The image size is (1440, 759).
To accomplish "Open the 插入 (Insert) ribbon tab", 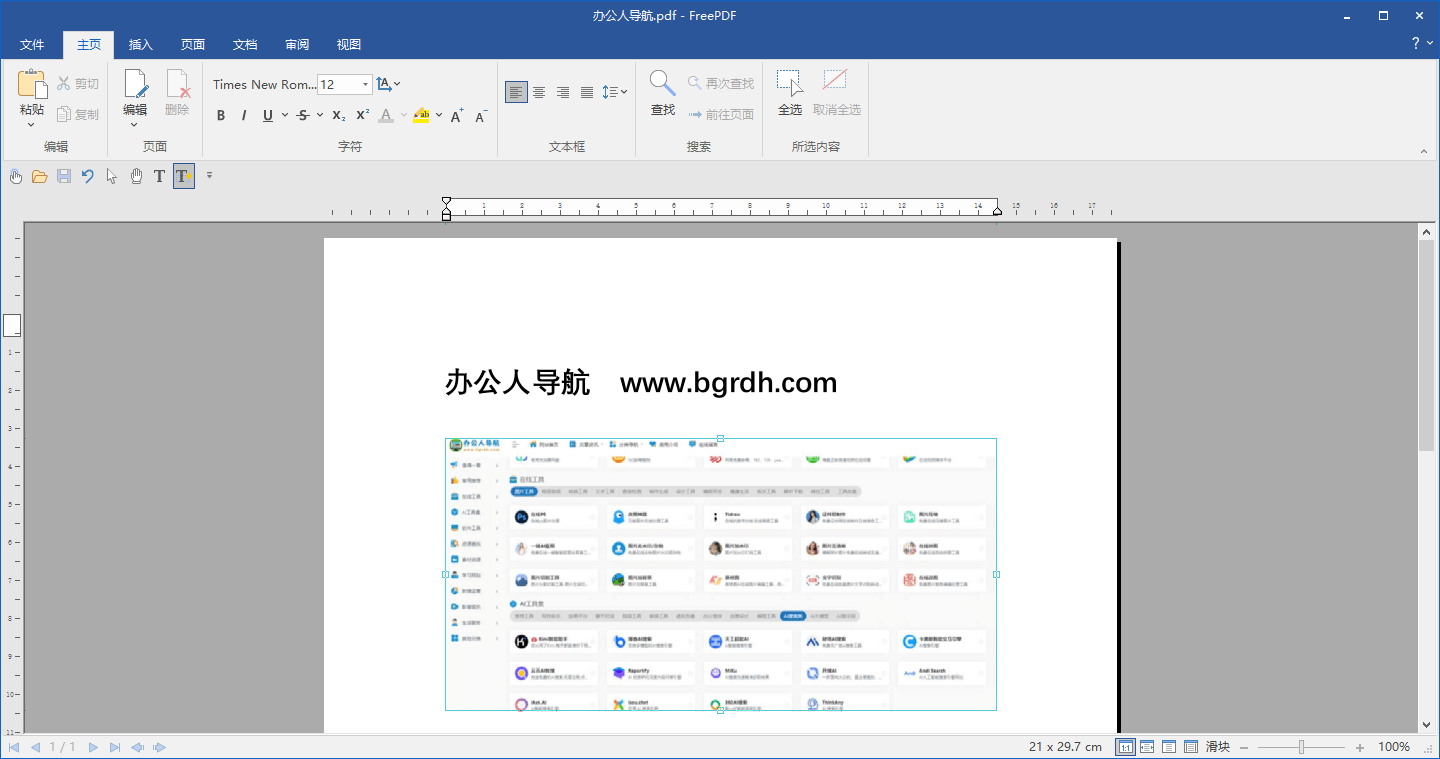I will click(x=141, y=45).
